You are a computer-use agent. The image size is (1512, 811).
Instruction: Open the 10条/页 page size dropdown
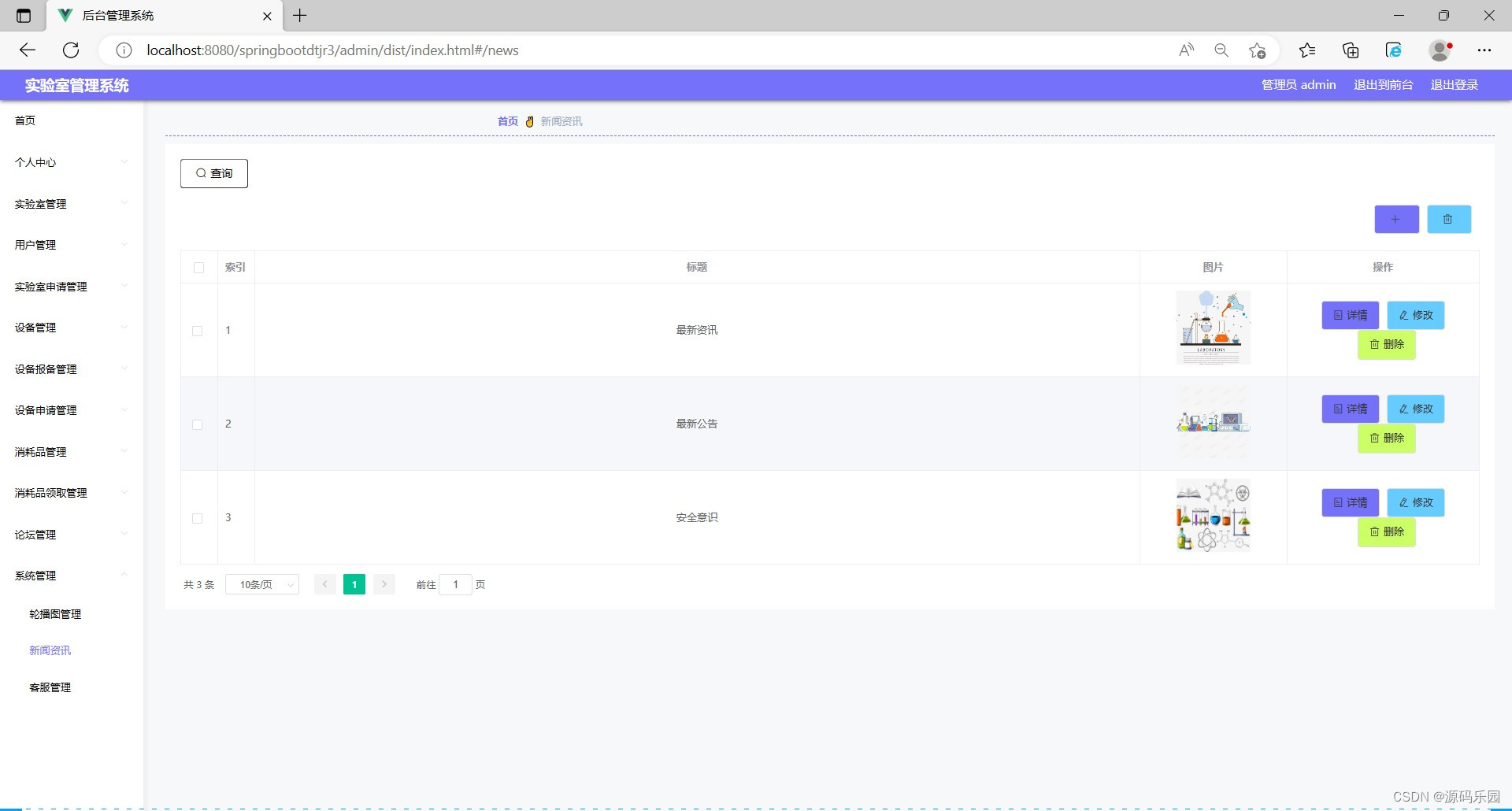262,584
